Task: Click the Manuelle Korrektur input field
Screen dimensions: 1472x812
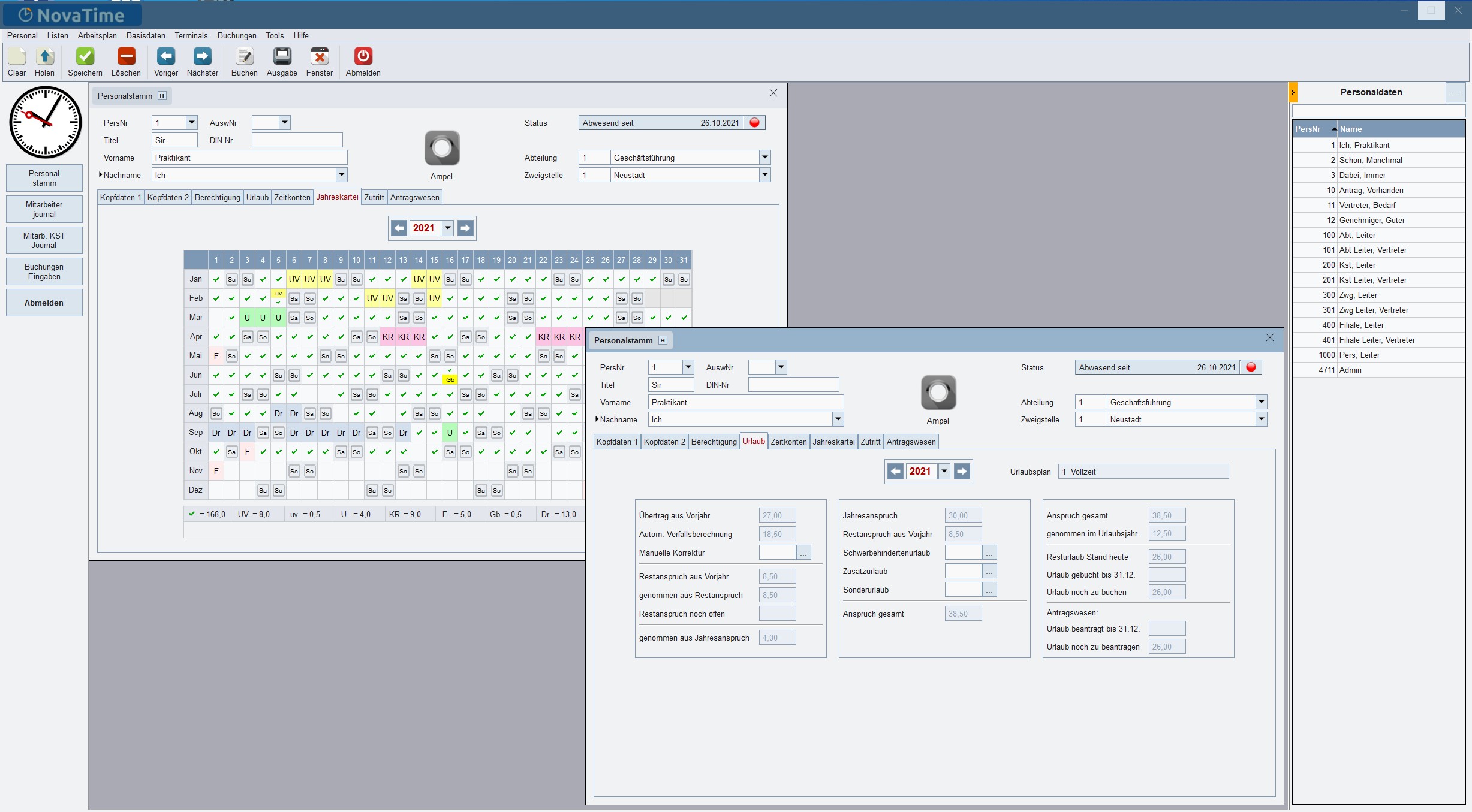Action: coord(777,553)
